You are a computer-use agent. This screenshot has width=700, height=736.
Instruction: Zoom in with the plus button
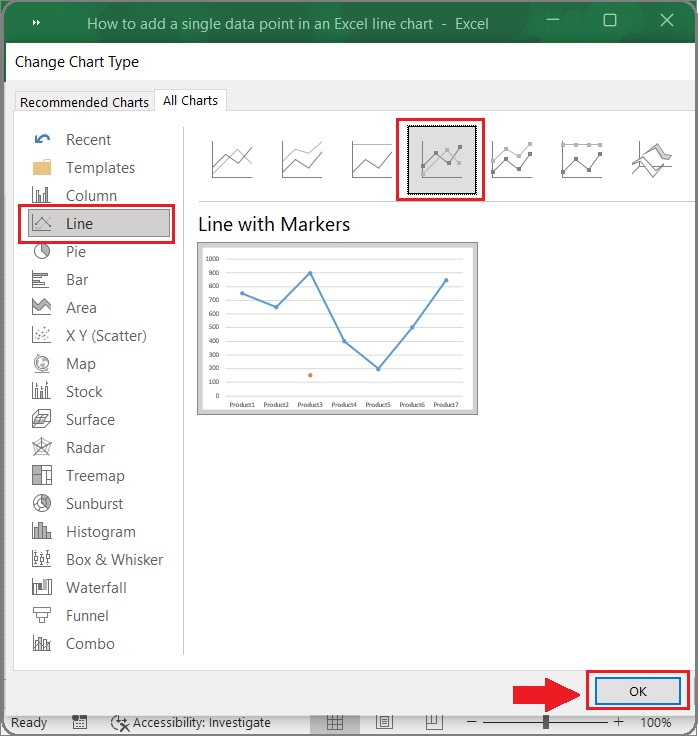[619, 722]
